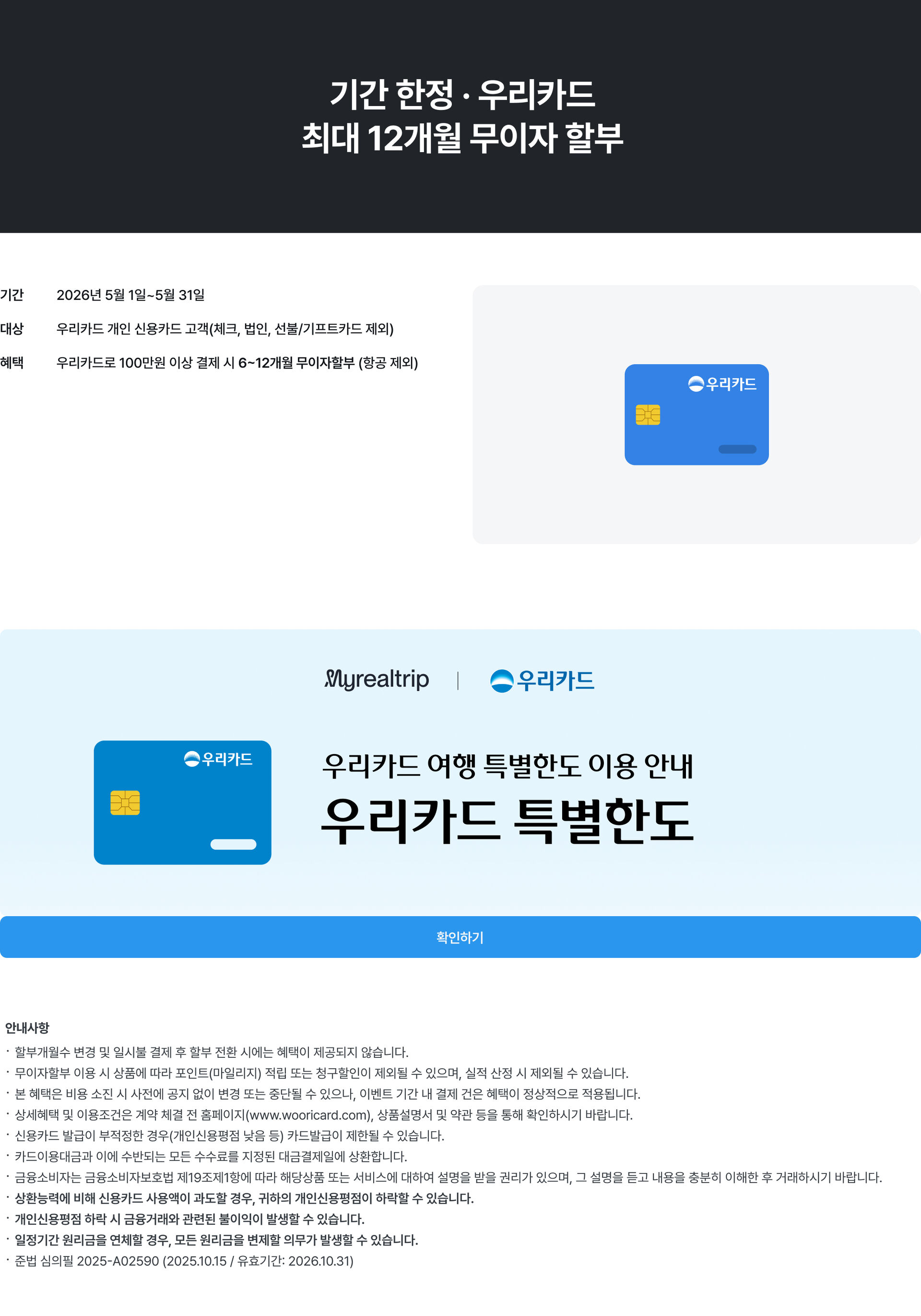Click the 우리카드 개인 신용카드 고객 eligibility text
Image resolution: width=921 pixels, height=1316 pixels.
coord(225,329)
